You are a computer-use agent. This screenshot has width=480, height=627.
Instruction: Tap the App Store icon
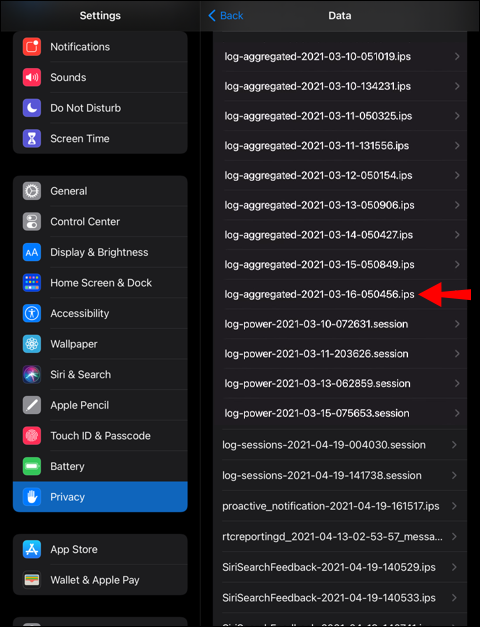[32, 549]
